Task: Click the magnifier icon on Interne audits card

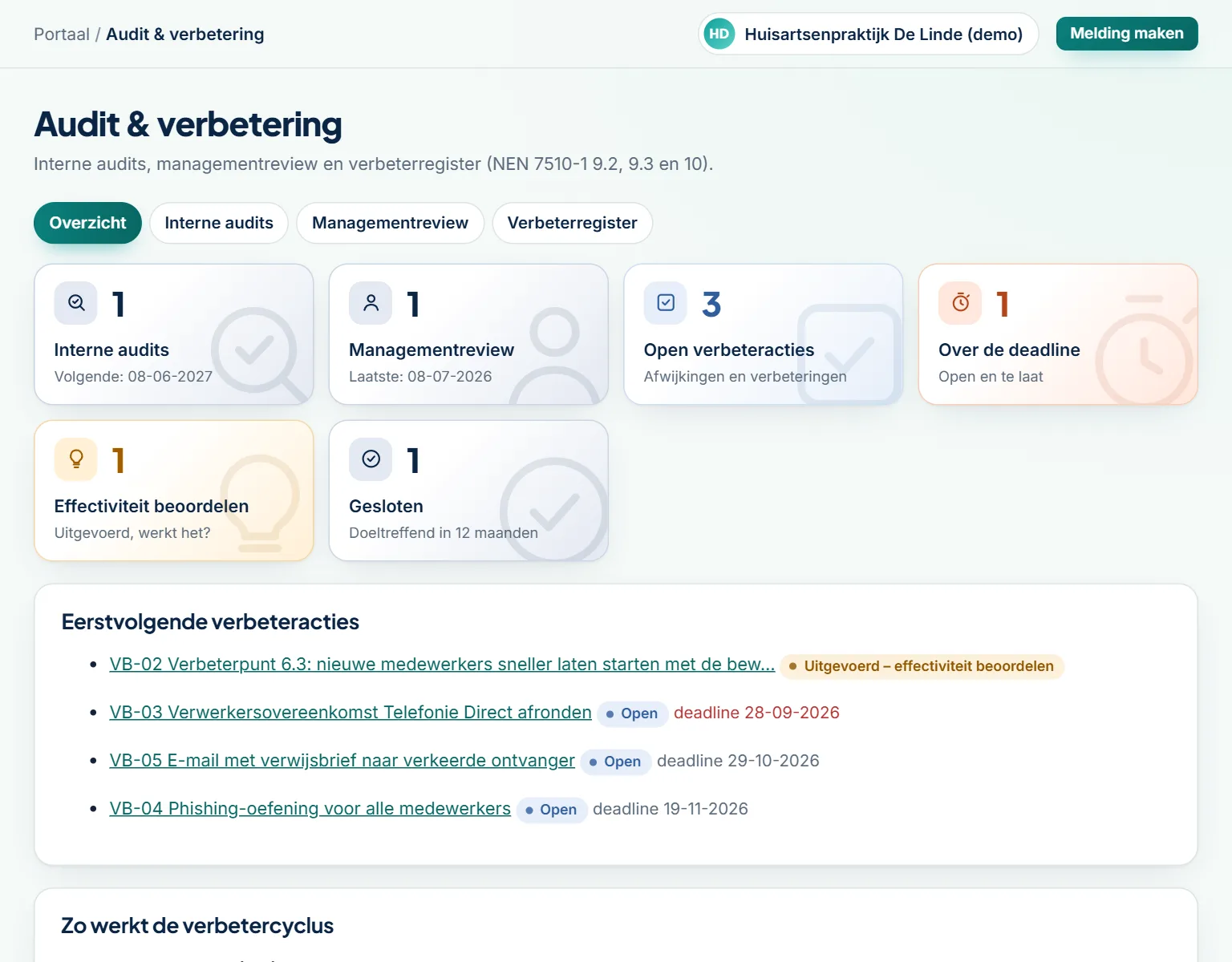Action: pyautogui.click(x=76, y=303)
